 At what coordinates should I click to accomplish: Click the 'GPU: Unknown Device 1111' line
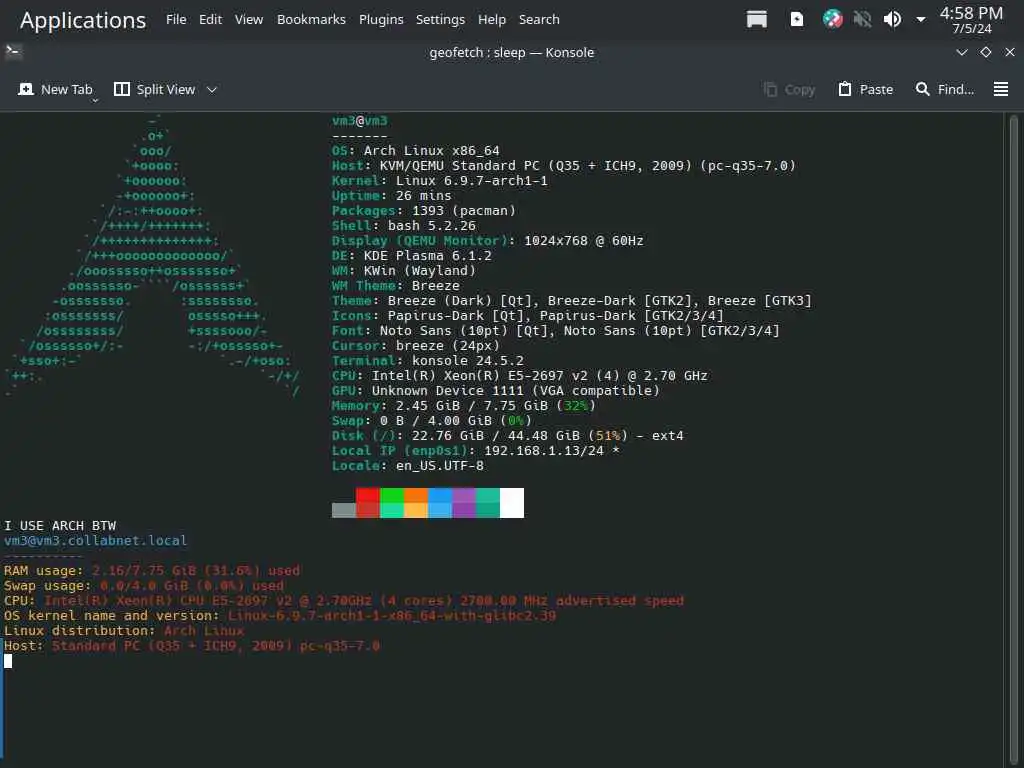496,391
